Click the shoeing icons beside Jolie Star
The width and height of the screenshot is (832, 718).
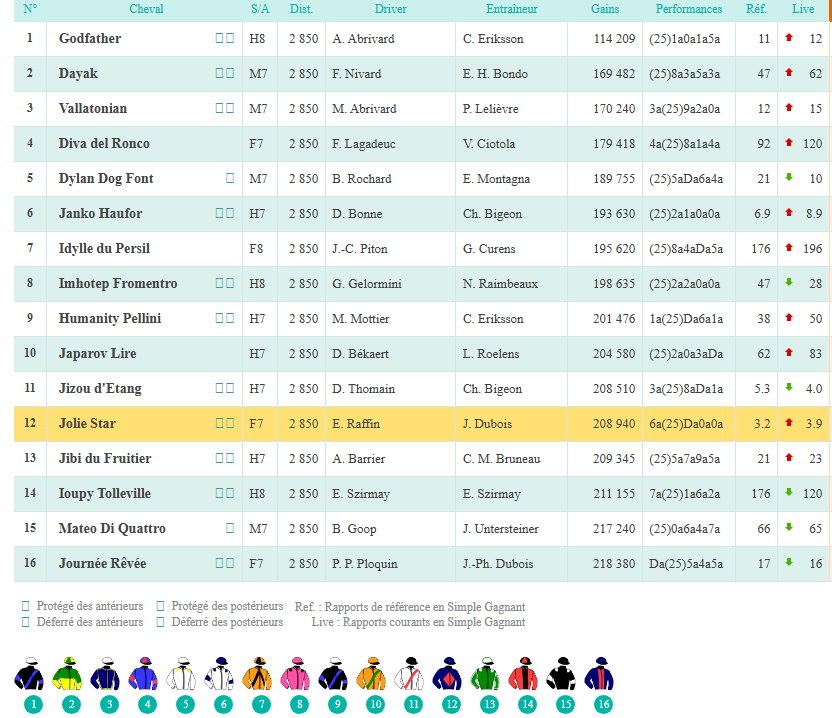[x=224, y=423]
